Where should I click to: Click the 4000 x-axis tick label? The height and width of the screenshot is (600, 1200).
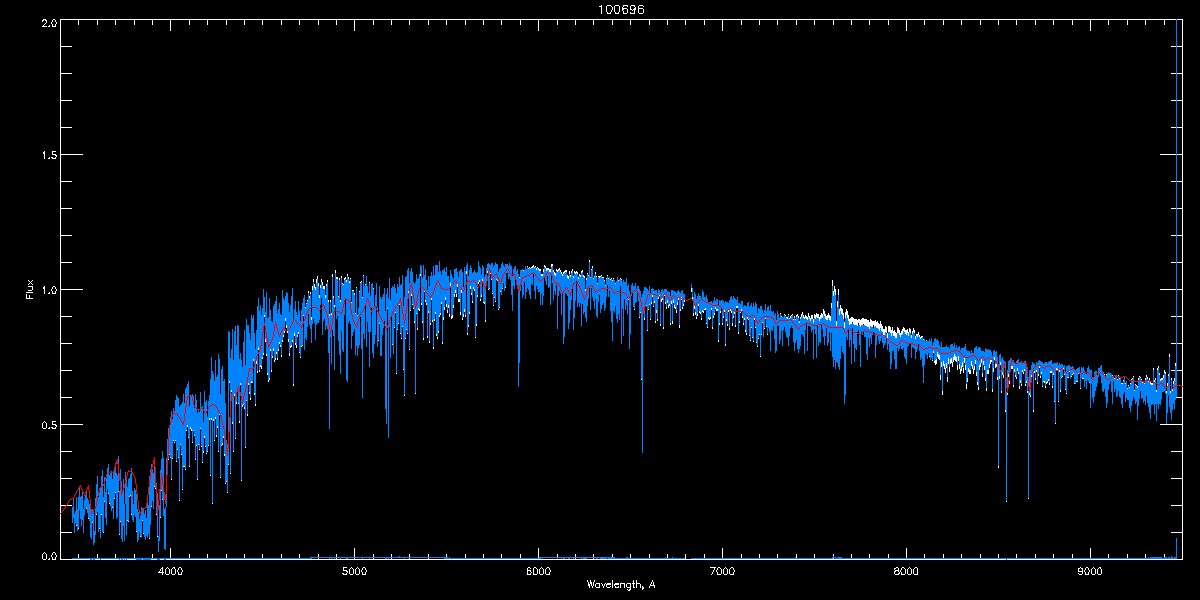coord(170,571)
